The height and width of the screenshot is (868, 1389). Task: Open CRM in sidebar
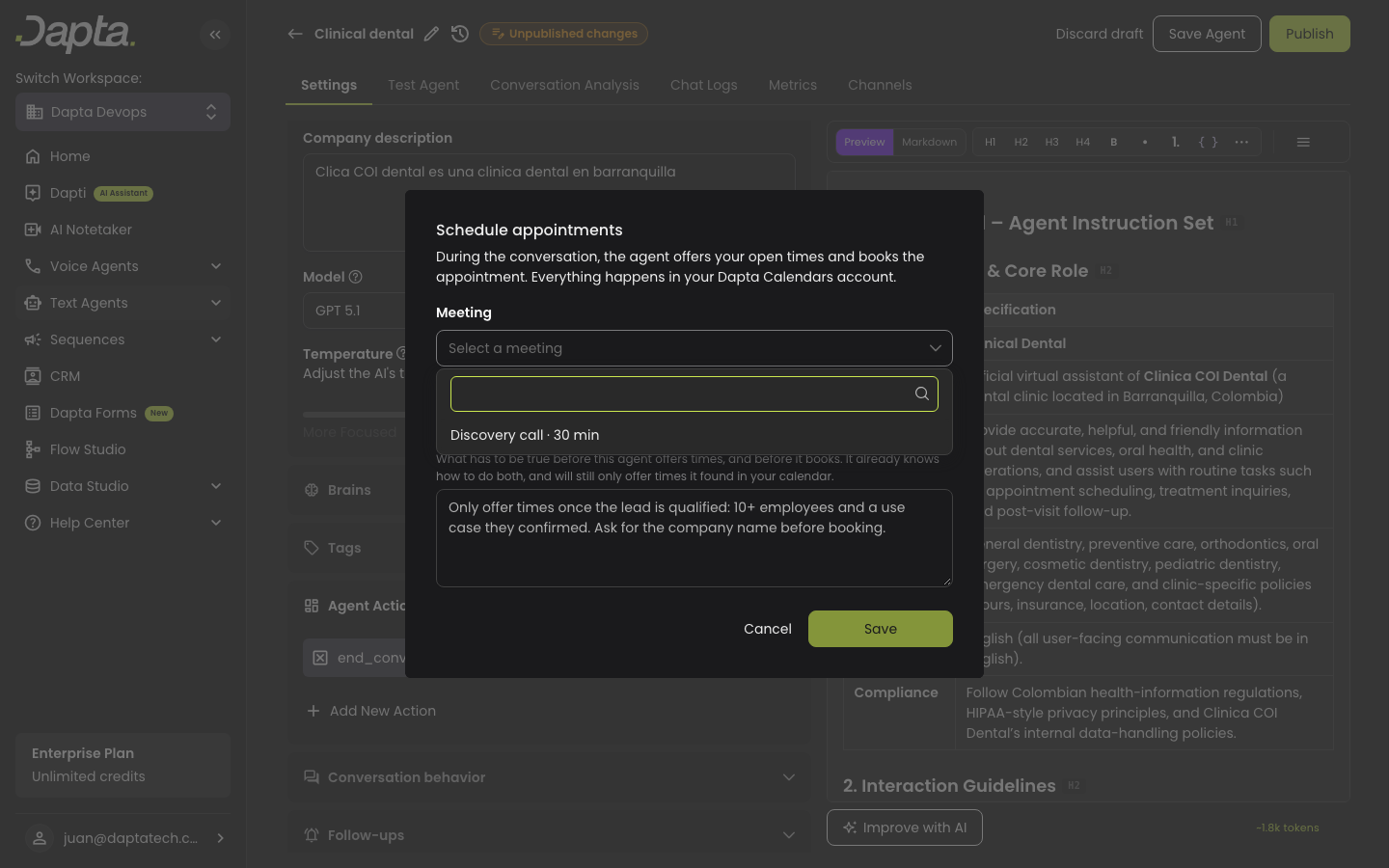[x=123, y=376]
